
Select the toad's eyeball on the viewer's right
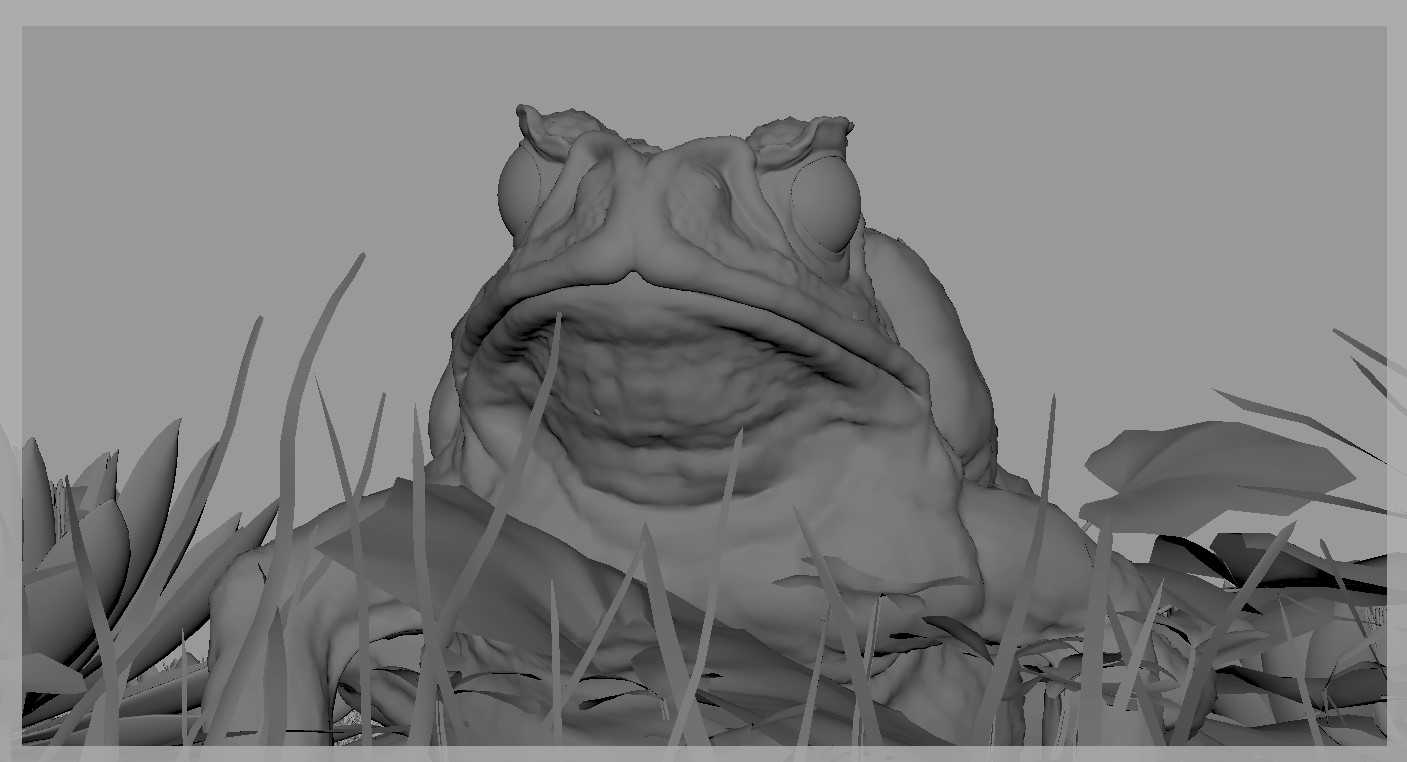pos(827,205)
